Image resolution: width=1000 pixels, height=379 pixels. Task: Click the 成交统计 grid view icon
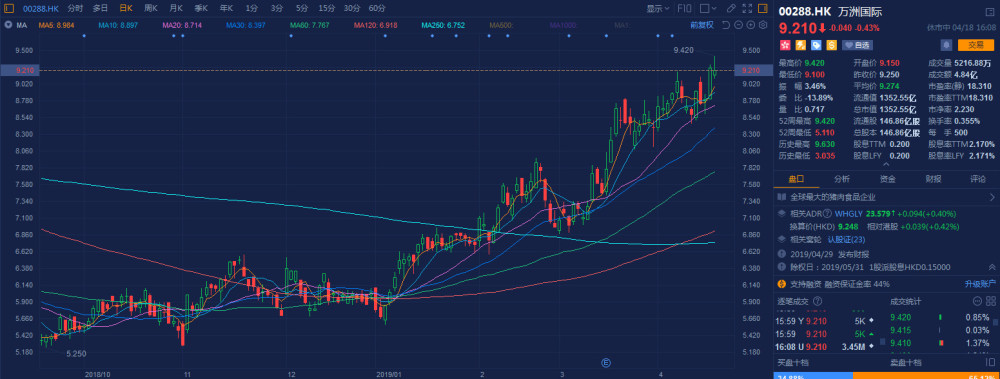pos(990,301)
